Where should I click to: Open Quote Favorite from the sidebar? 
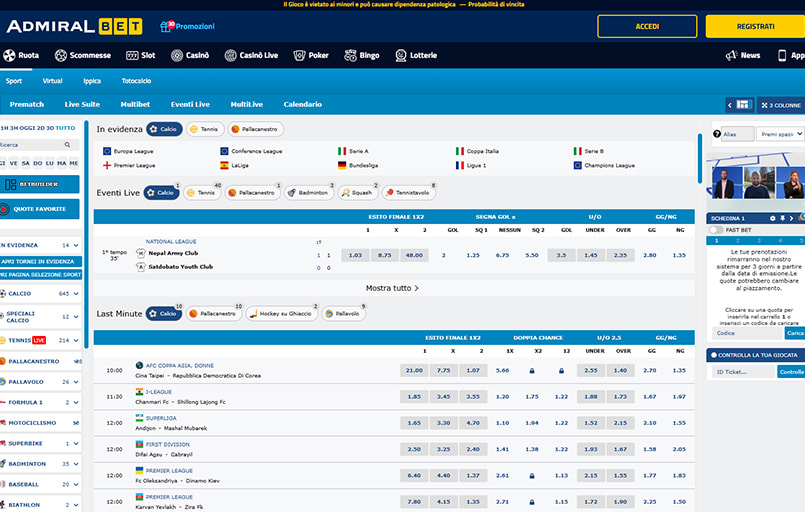coord(40,209)
